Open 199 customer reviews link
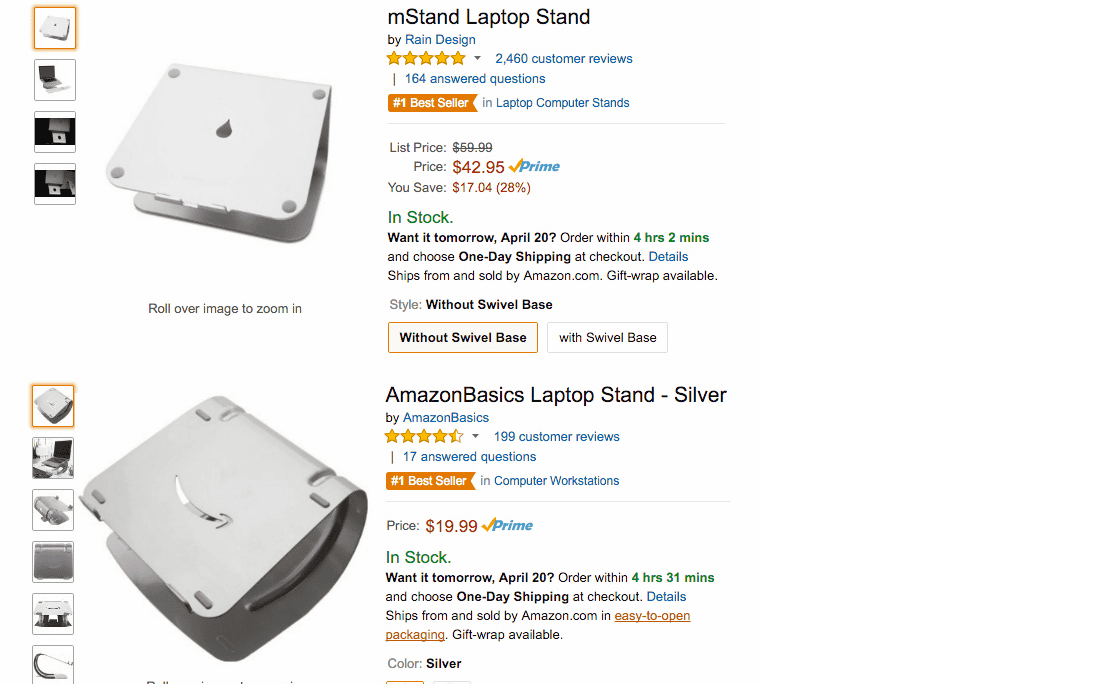 coord(556,437)
